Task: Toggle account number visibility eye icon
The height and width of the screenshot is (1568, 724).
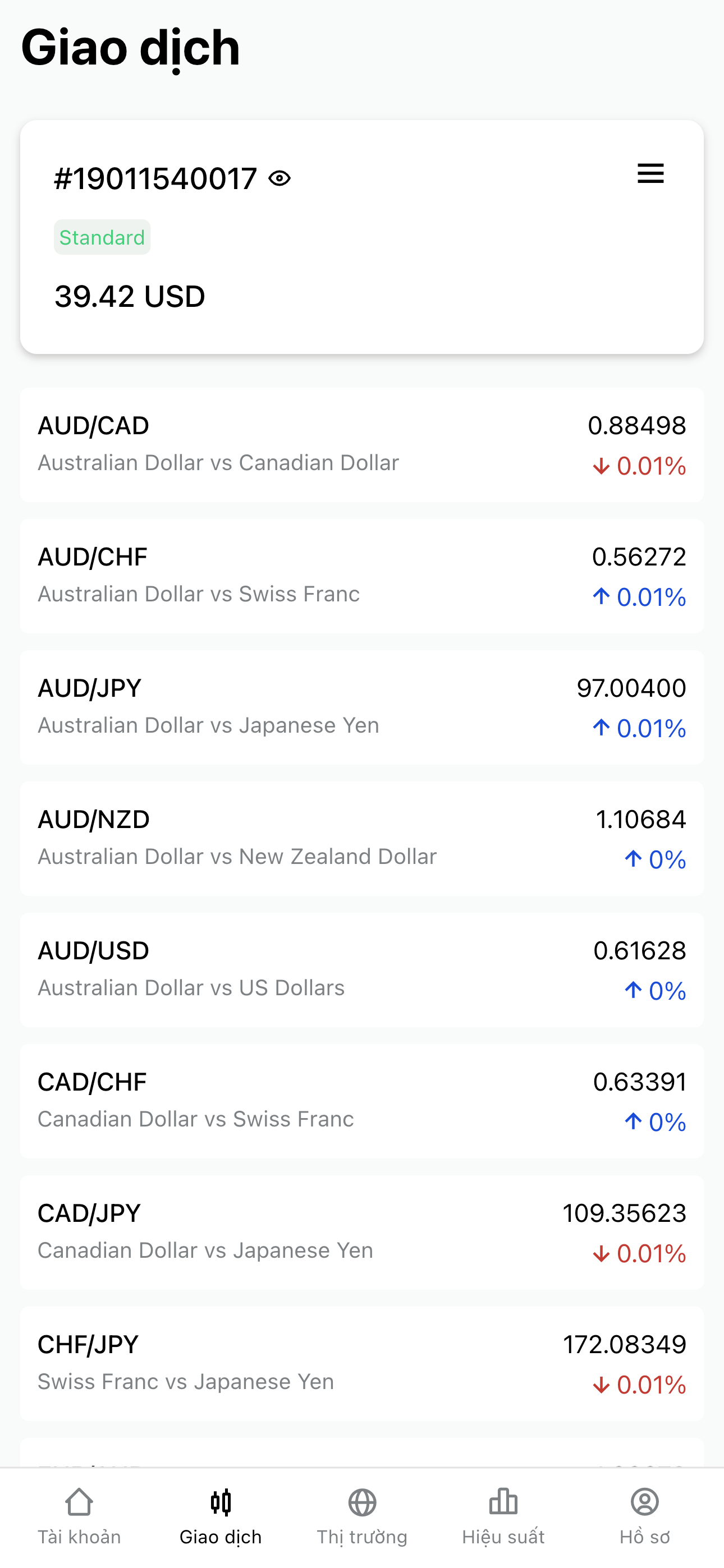Action: pos(279,178)
